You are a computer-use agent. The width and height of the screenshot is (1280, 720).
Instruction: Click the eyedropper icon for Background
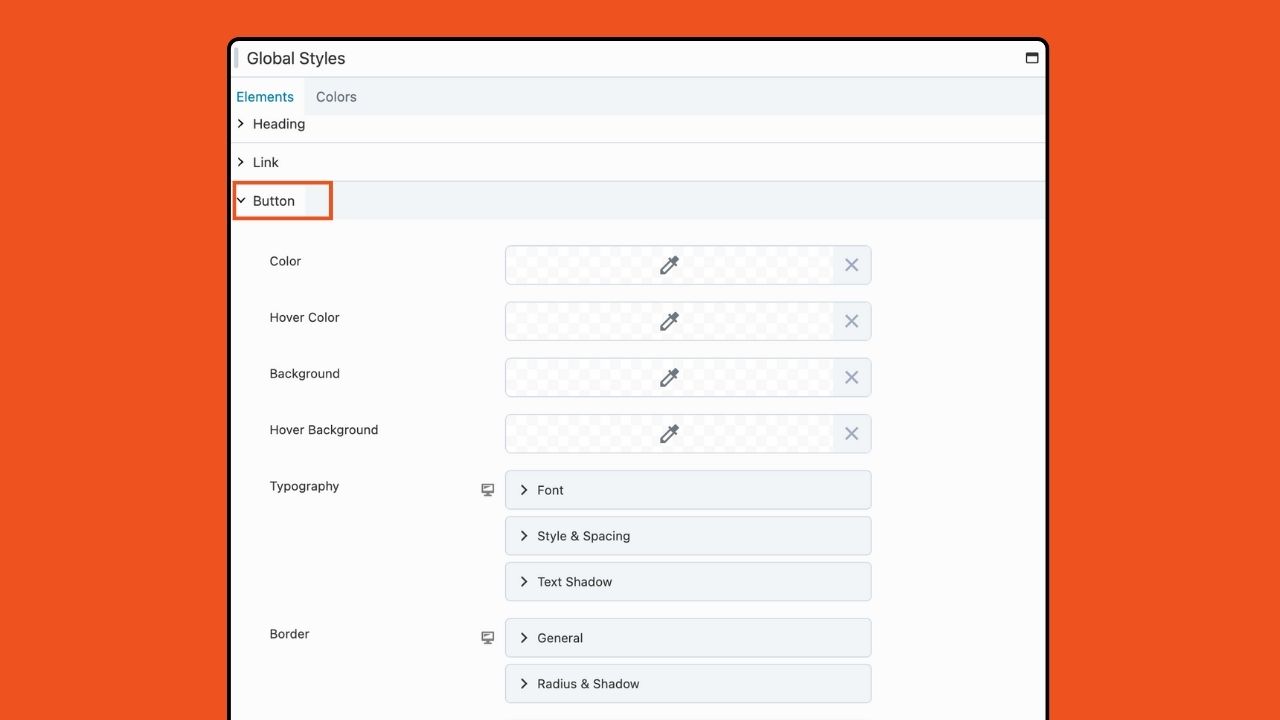(x=669, y=378)
